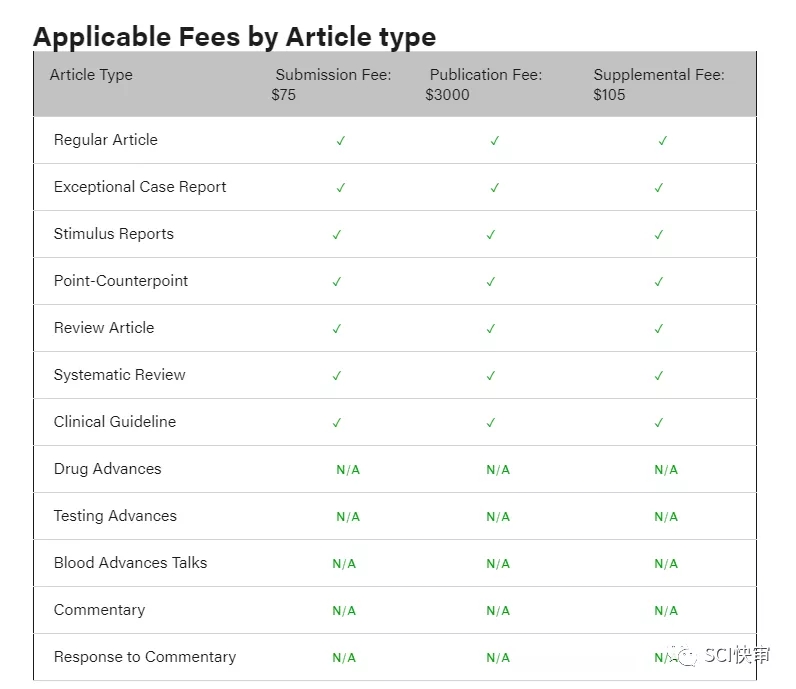The image size is (796, 689).
Task: Click the Supplemental Fee checkmark for Systematic Review
Action: coord(659,376)
